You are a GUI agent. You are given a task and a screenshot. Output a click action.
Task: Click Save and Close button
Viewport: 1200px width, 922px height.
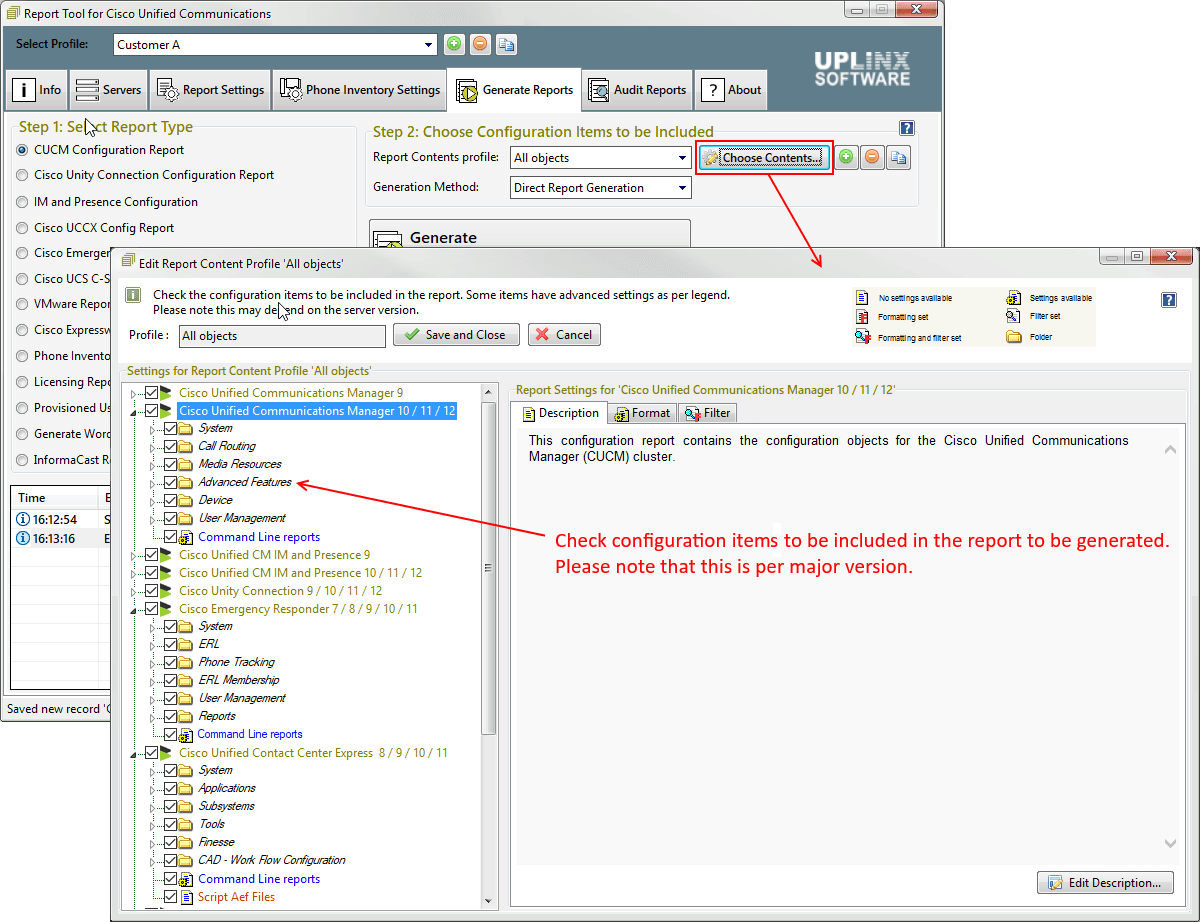coord(456,335)
